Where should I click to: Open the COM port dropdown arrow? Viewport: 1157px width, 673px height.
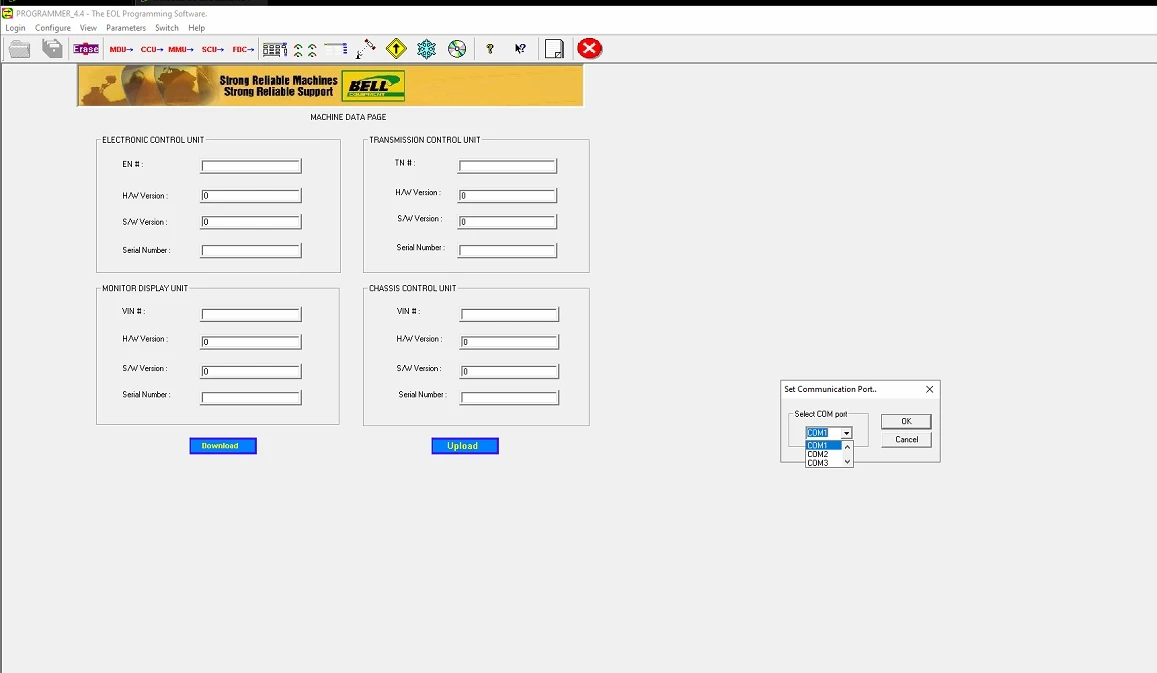tap(846, 433)
